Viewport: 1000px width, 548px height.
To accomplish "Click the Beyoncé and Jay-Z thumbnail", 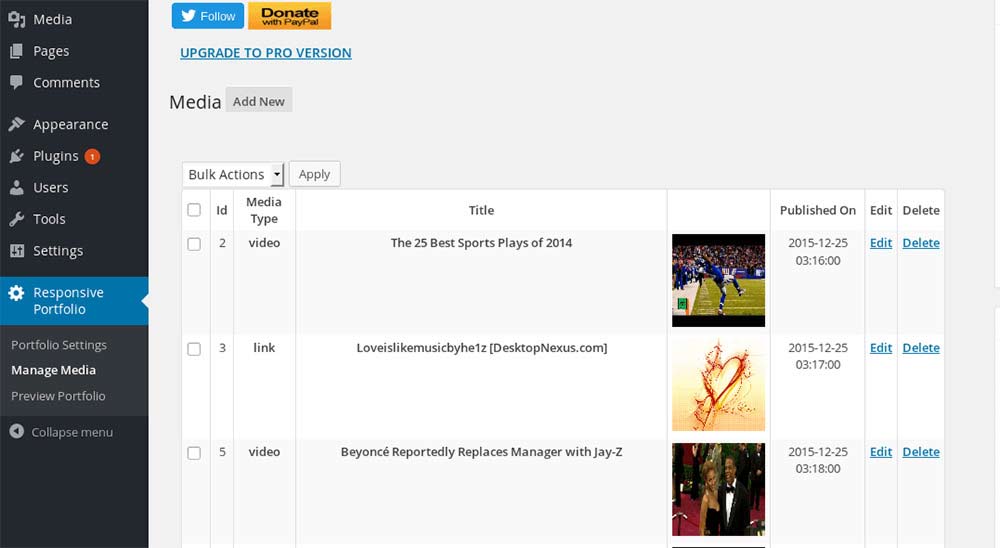I will [x=718, y=489].
